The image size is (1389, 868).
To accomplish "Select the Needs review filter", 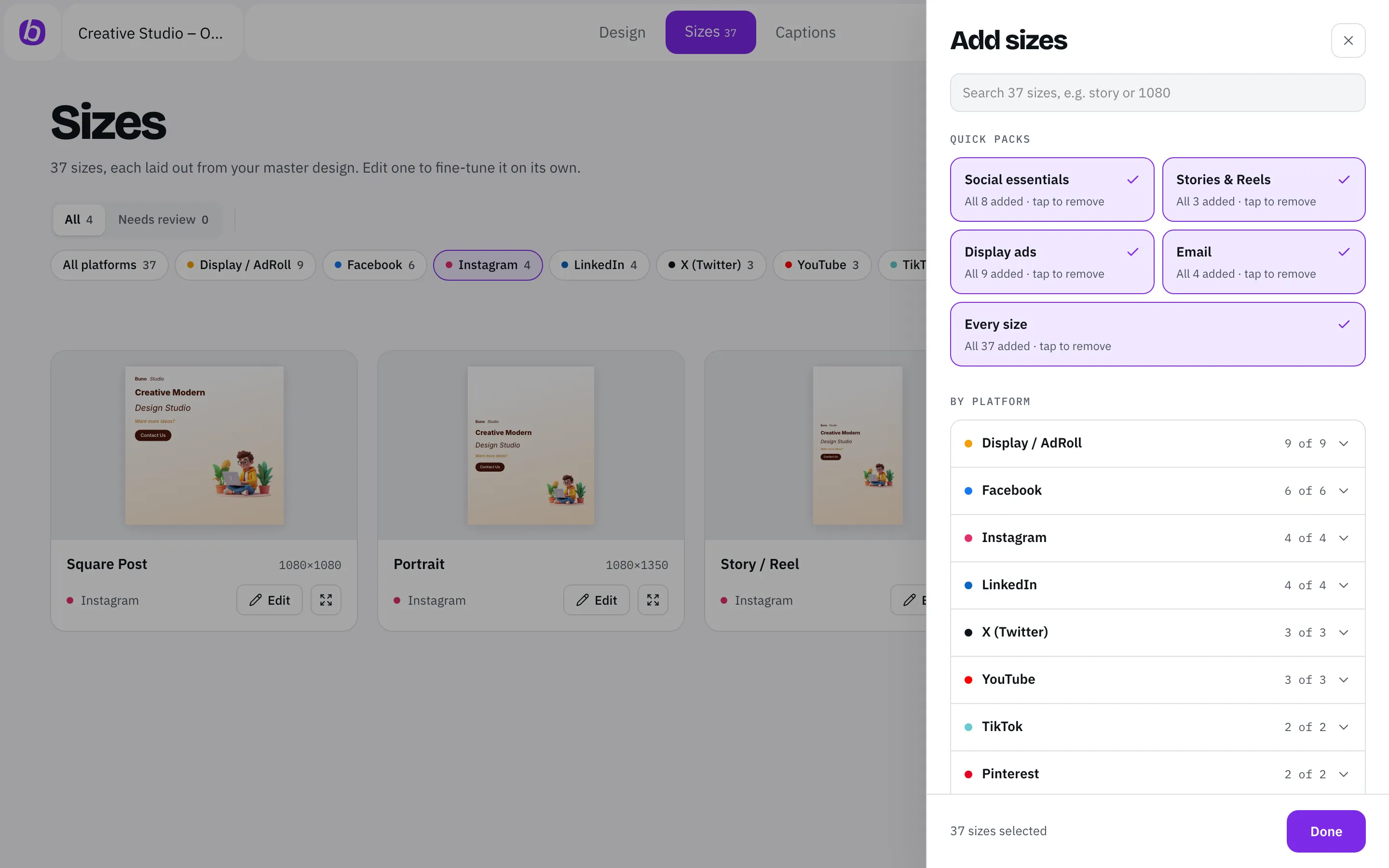I will [x=163, y=219].
